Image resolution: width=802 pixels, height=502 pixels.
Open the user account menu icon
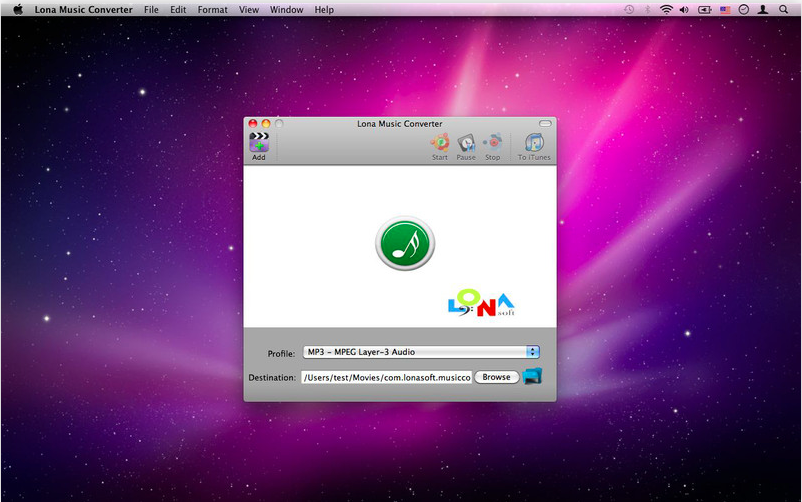click(763, 9)
